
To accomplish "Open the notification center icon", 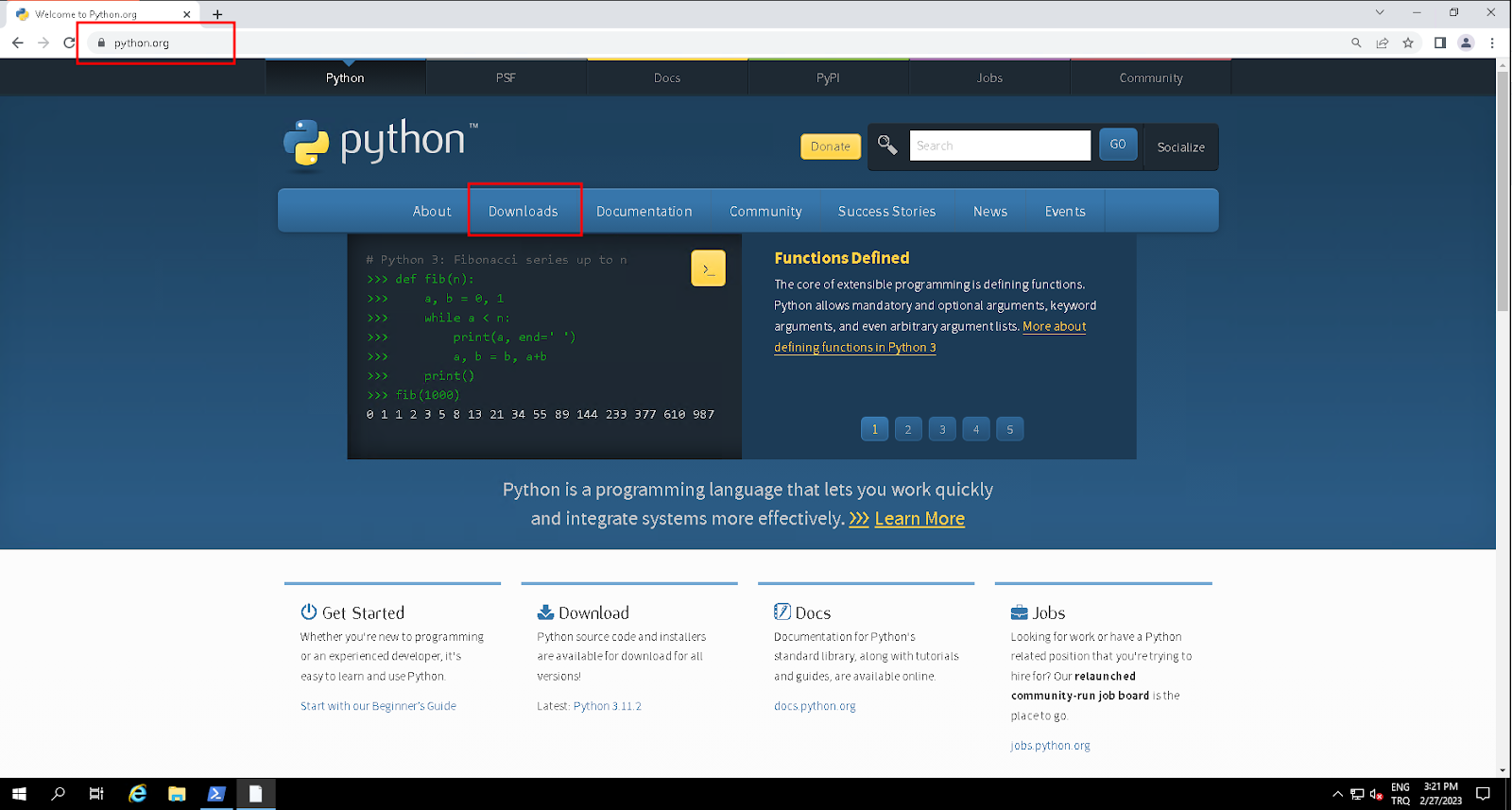I will (x=1483, y=794).
